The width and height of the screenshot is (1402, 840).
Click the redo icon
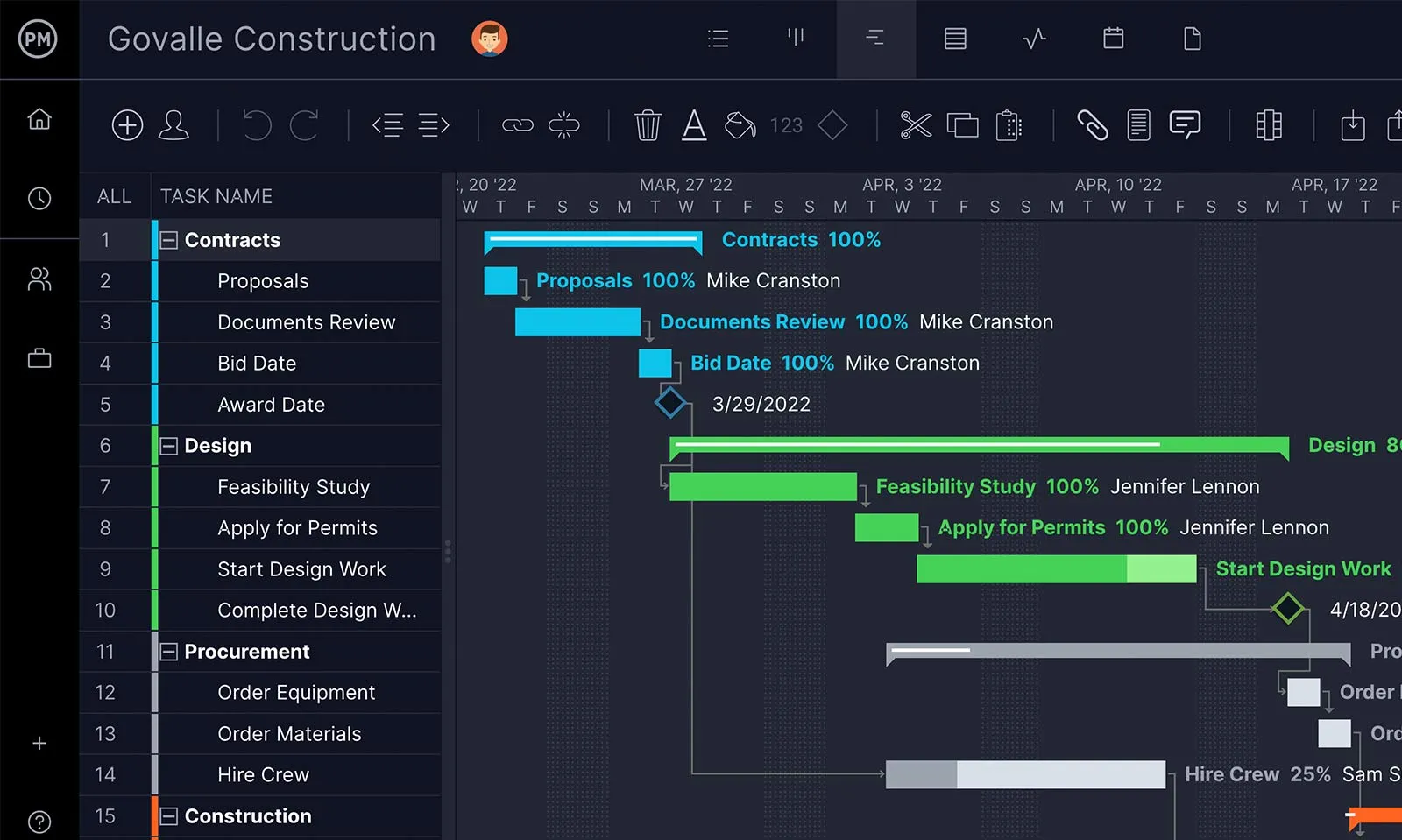coord(304,124)
